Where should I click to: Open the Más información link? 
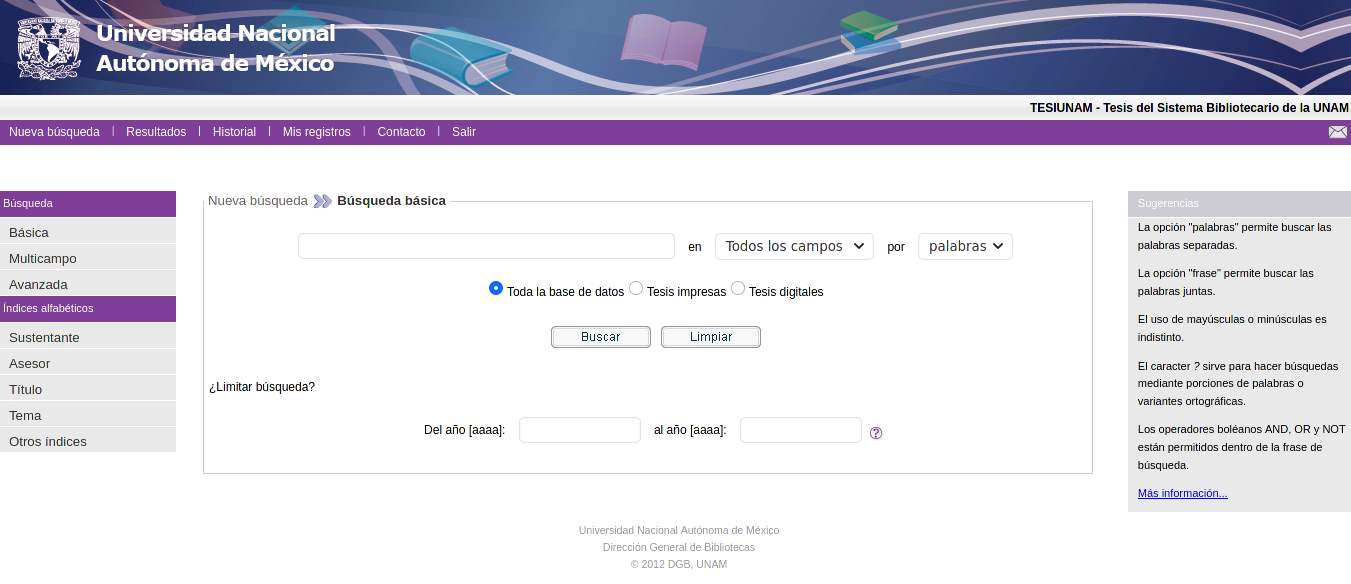coord(1183,493)
